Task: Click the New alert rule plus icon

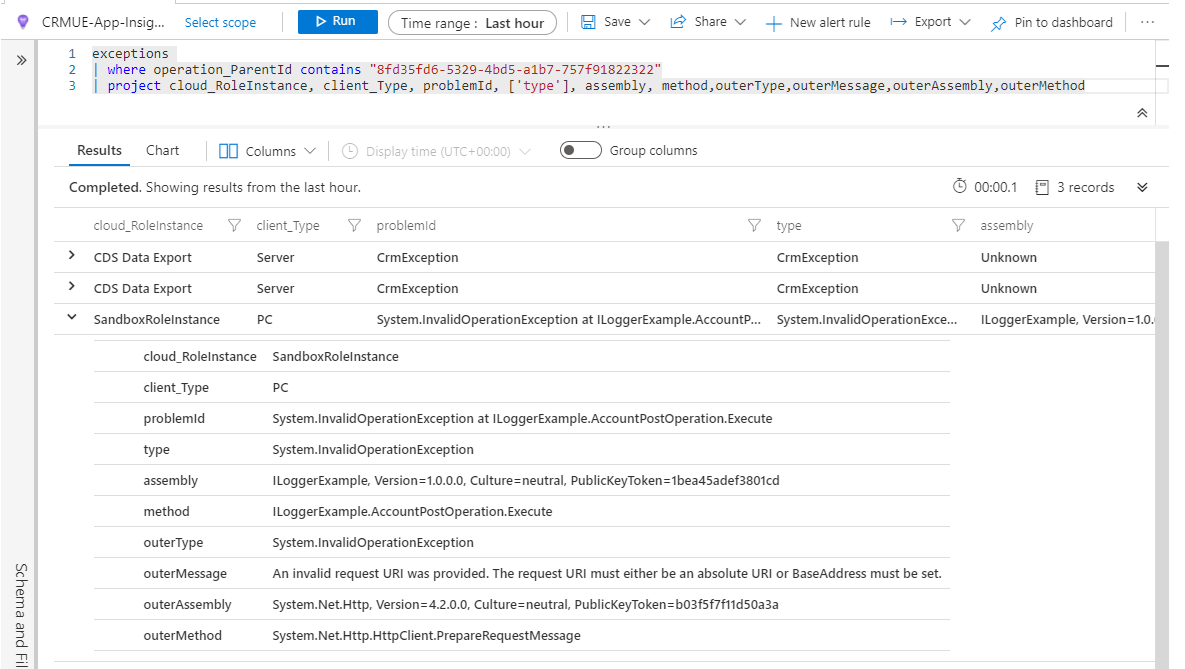Action: (x=773, y=23)
